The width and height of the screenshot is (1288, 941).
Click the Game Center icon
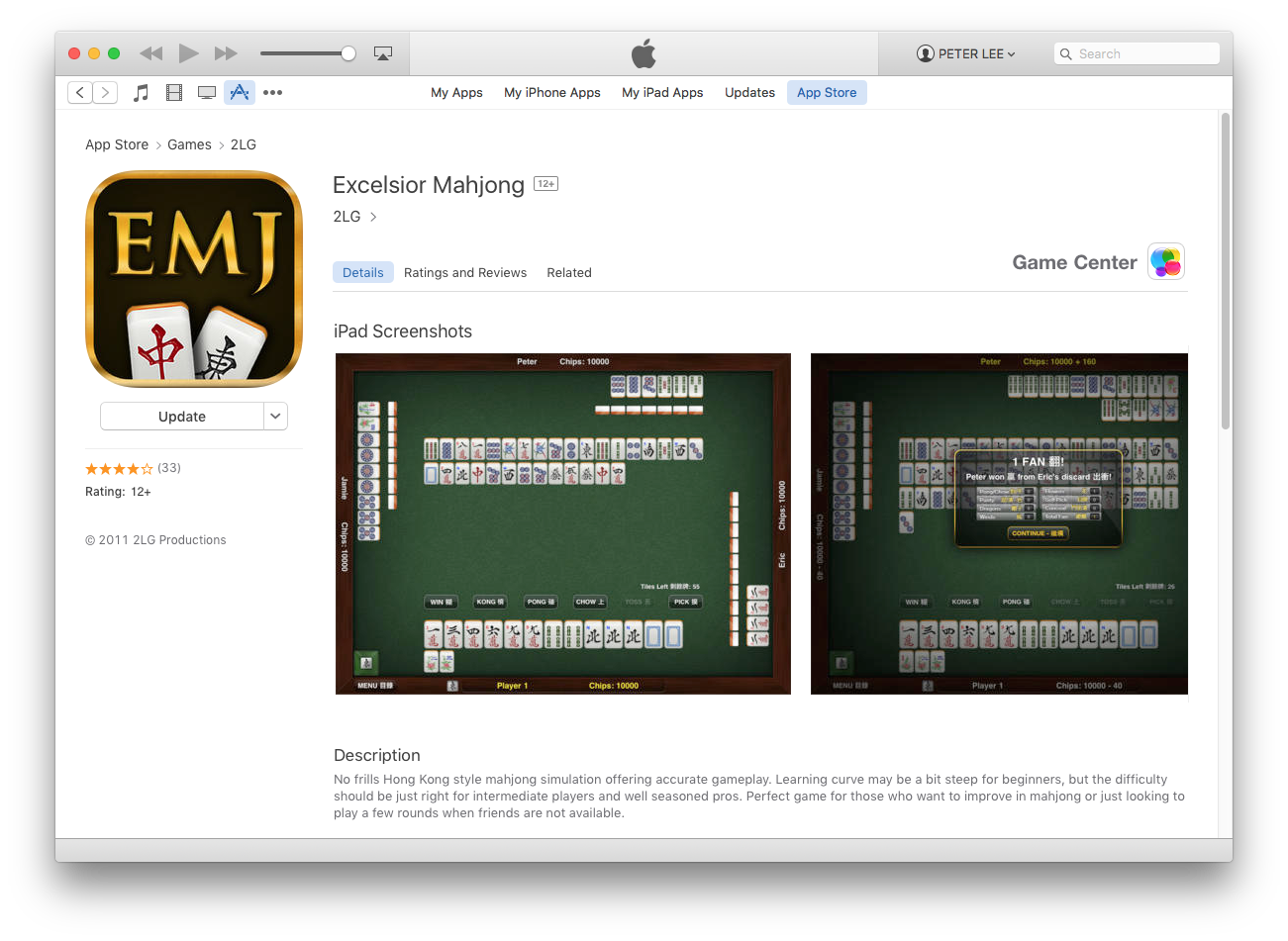pyautogui.click(x=1166, y=262)
